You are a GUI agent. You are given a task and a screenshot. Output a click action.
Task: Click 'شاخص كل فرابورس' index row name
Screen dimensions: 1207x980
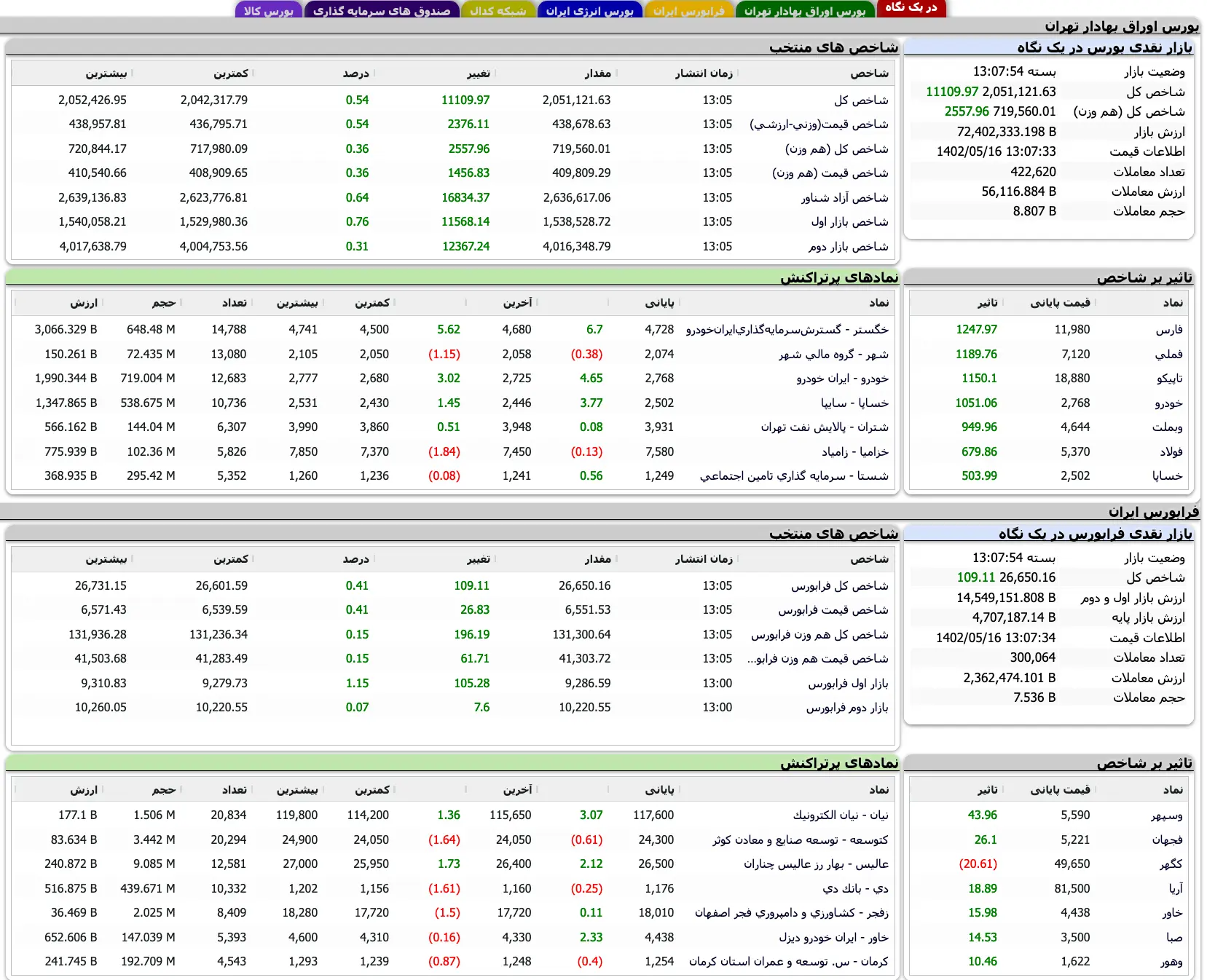point(840,586)
